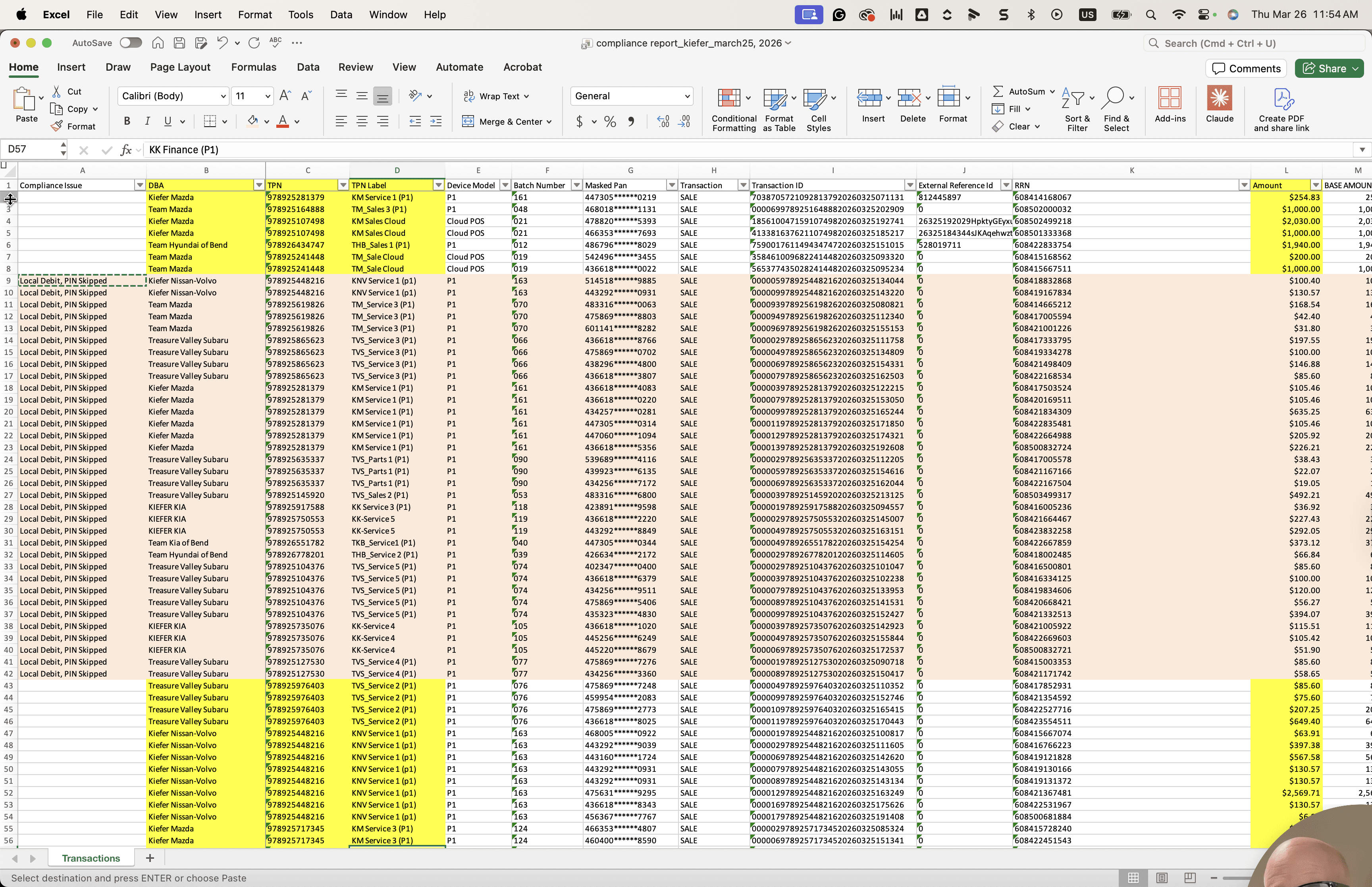Open the font name Calibri dropdown
The height and width of the screenshot is (887, 1372).
tap(224, 96)
